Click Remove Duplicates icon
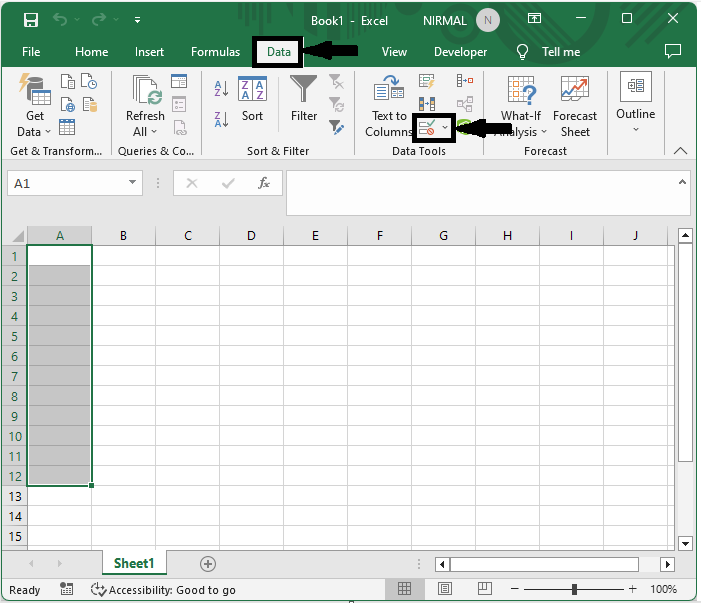Viewport: 701px width, 603px height. (x=427, y=104)
